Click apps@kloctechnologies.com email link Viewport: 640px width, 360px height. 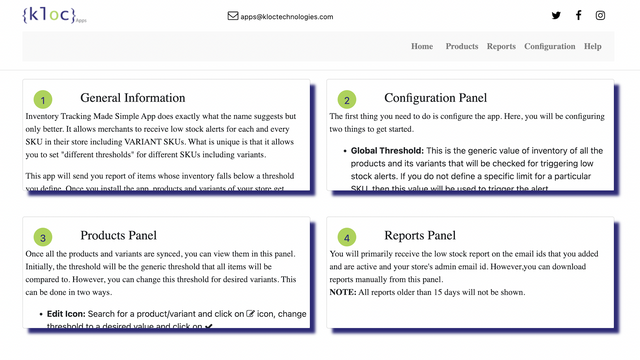point(287,17)
